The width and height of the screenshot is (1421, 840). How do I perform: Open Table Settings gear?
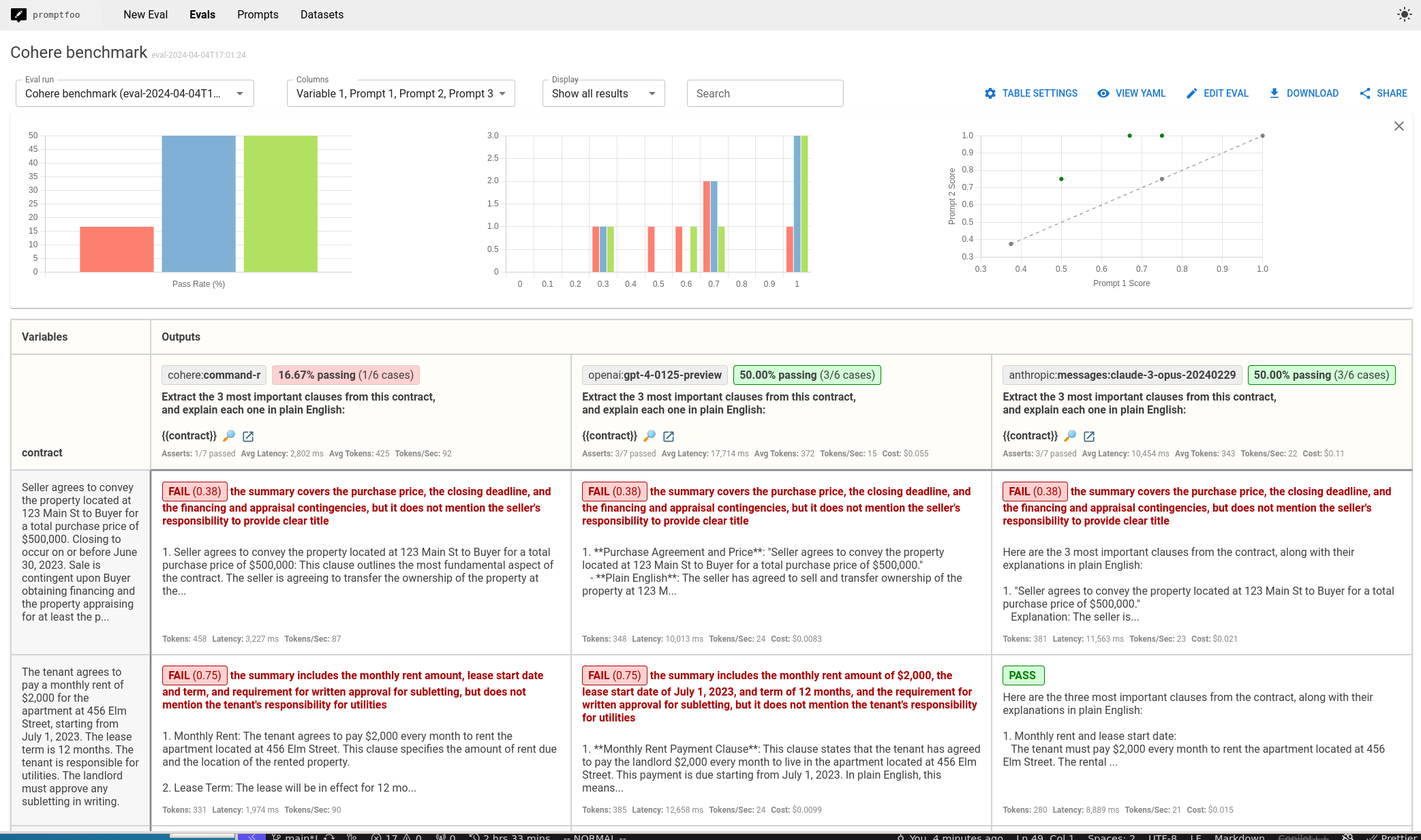pyautogui.click(x=990, y=93)
